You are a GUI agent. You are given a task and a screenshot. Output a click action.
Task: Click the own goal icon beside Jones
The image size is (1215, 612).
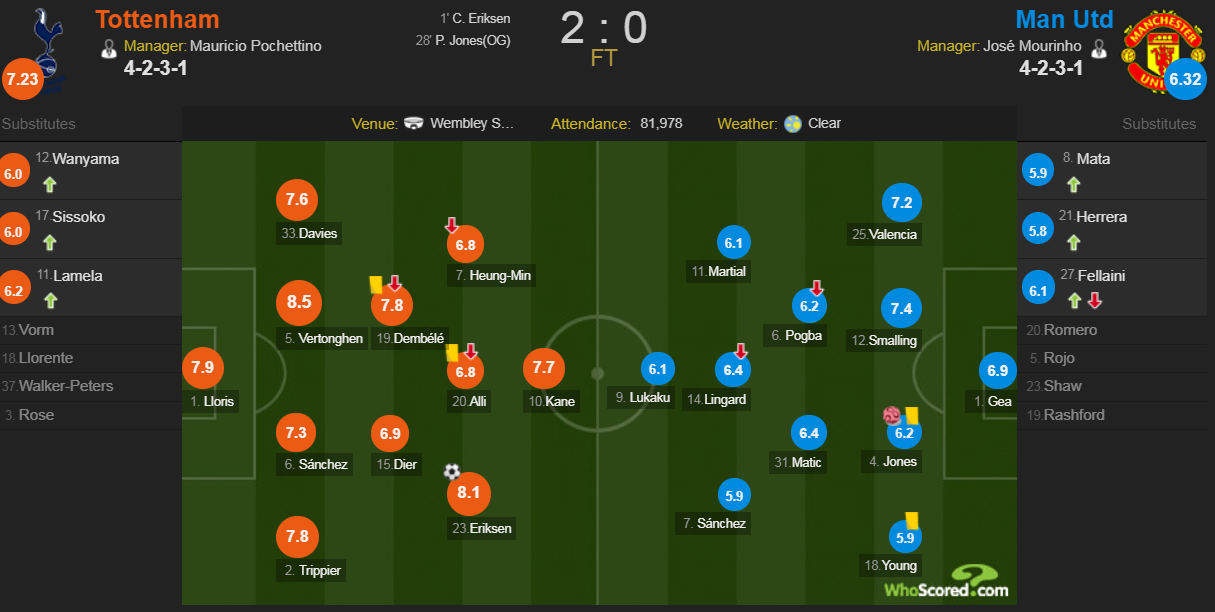click(x=892, y=415)
